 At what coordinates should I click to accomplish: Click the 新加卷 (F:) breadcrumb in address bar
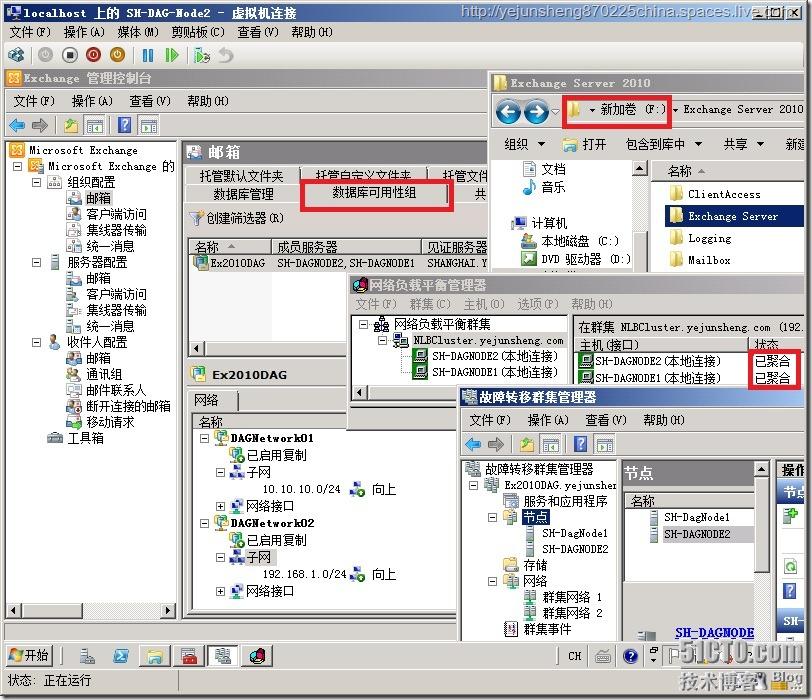pyautogui.click(x=632, y=109)
